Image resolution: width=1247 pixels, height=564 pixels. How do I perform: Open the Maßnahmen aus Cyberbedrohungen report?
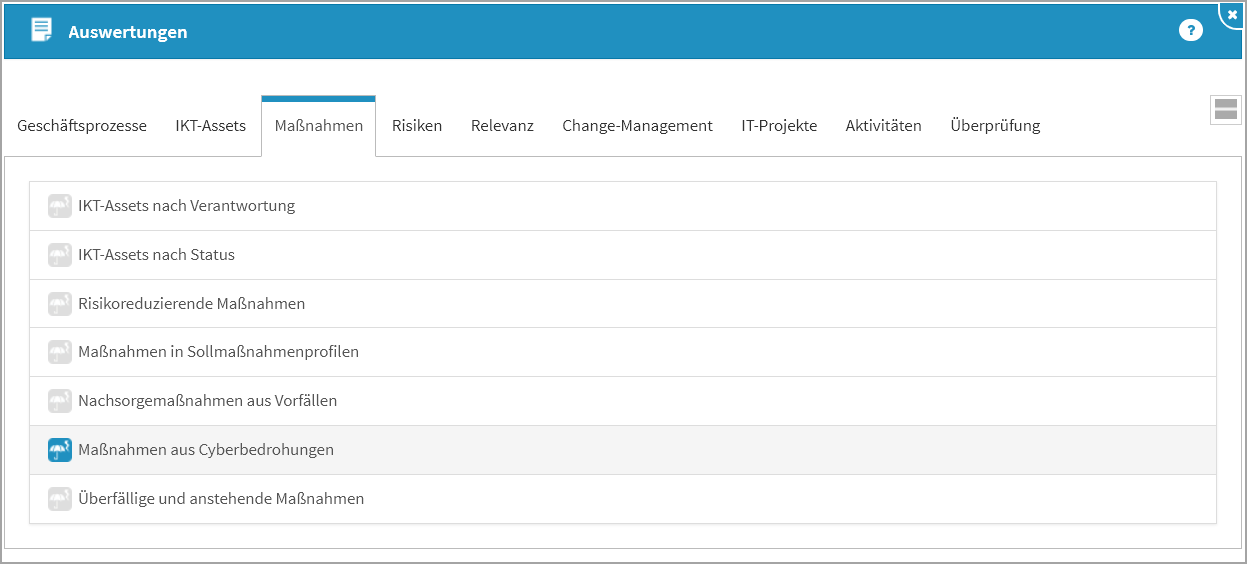(206, 450)
